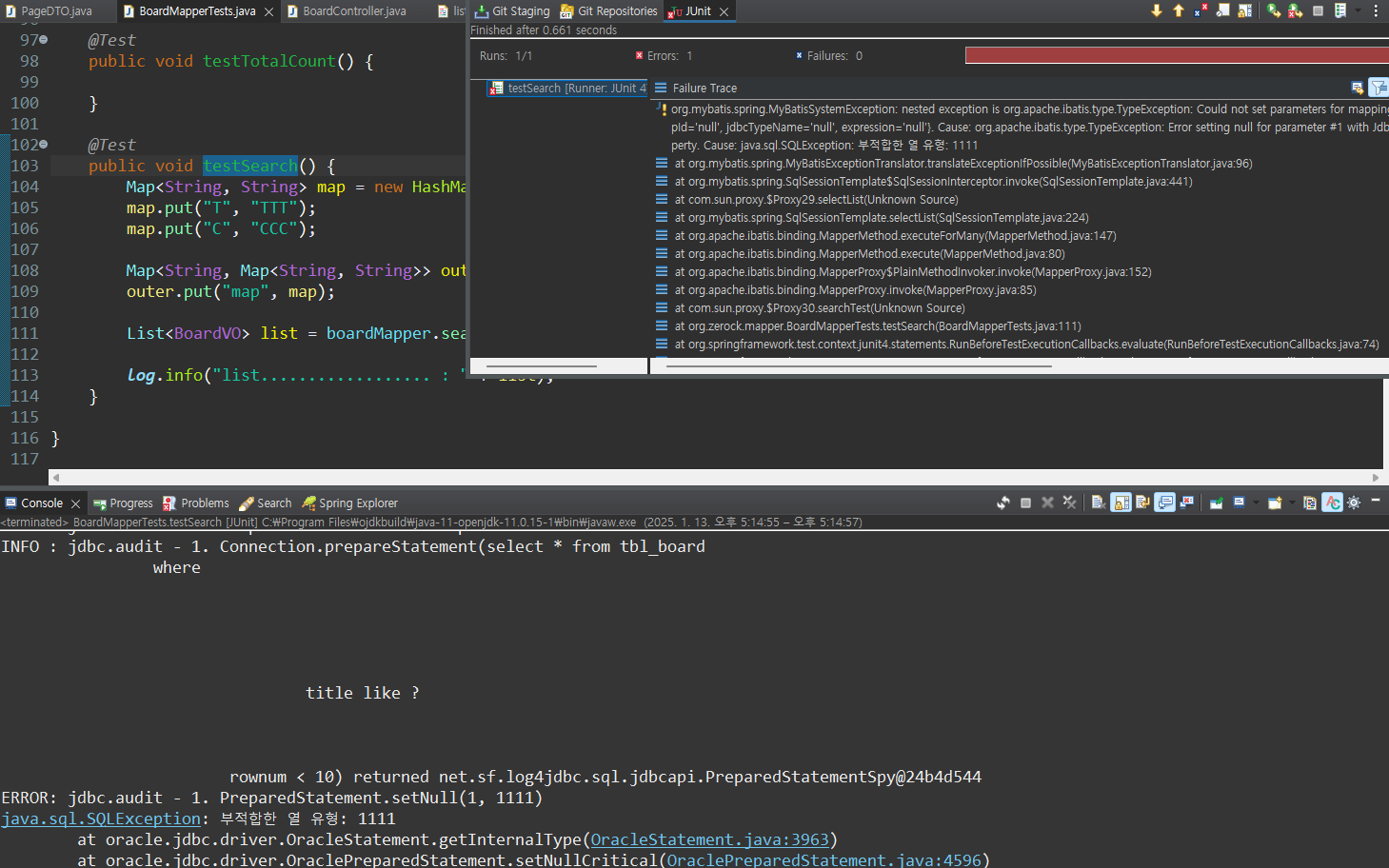Open Display Selected Console dropdown arrow
The image size is (1389, 868).
(x=1256, y=503)
